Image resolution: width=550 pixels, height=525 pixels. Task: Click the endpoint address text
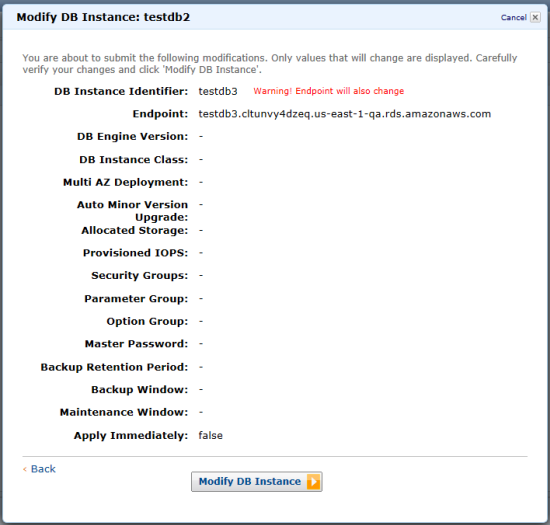344,114
